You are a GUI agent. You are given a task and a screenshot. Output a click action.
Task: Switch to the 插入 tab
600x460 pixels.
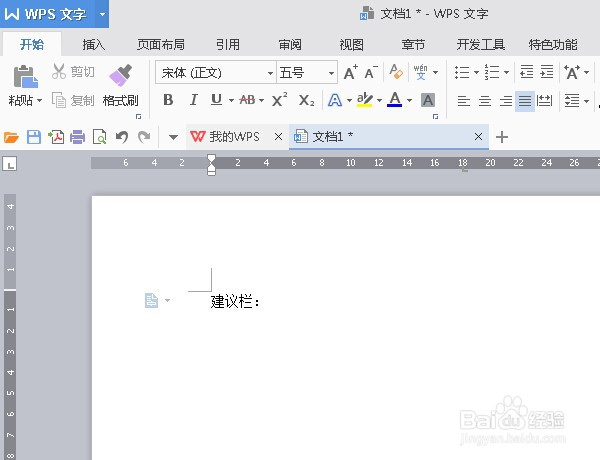coord(93,45)
